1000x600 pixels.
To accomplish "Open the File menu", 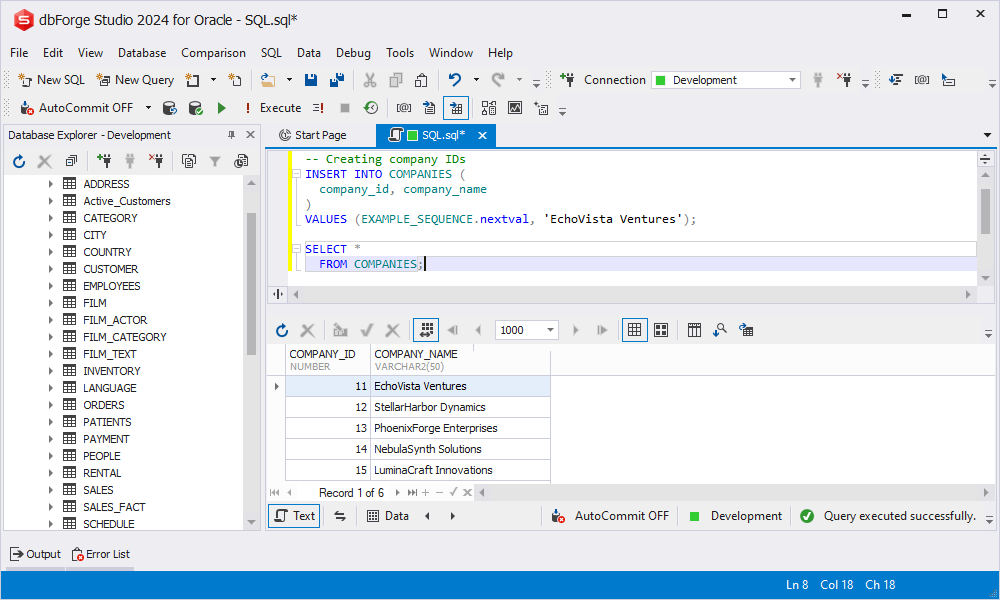I will (19, 53).
